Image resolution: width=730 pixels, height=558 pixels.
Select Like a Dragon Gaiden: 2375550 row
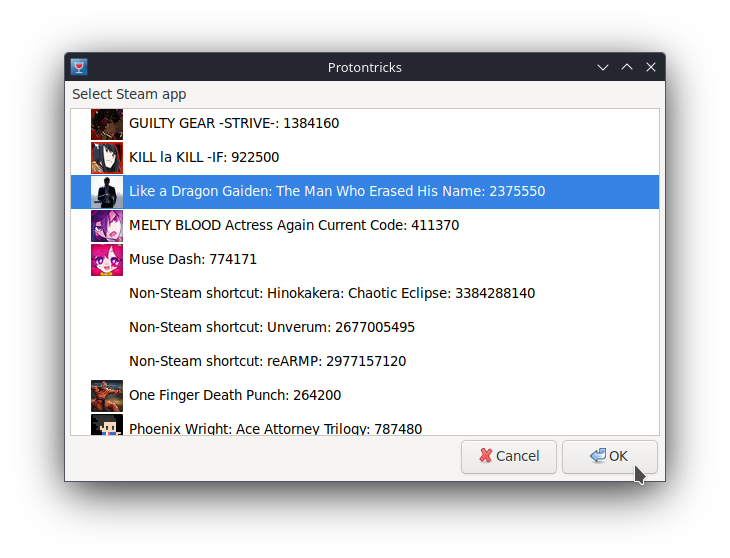[x=365, y=192]
